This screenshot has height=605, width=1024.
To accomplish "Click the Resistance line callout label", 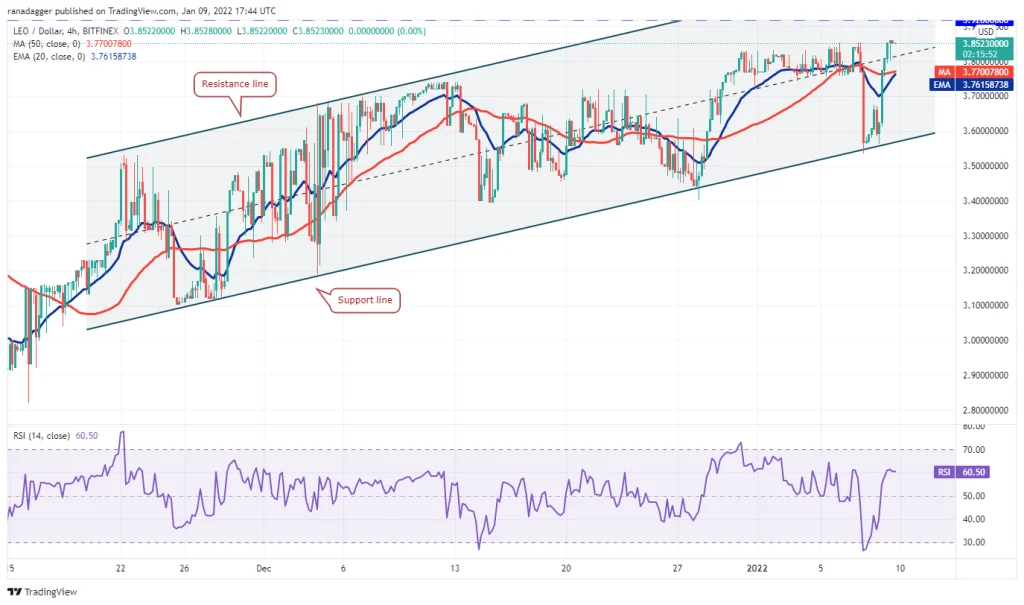I will [x=234, y=84].
